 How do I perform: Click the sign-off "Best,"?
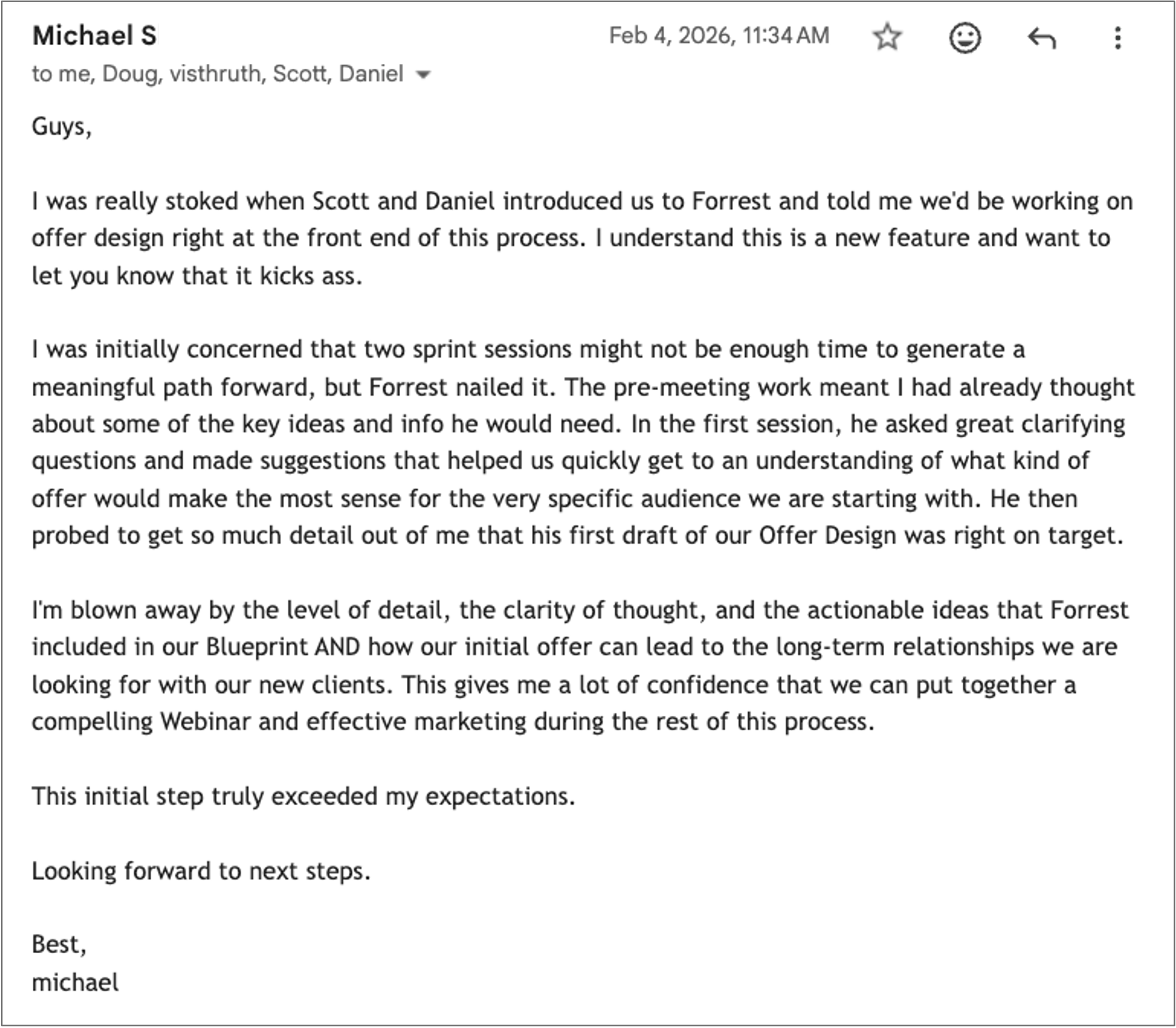pyautogui.click(x=59, y=945)
